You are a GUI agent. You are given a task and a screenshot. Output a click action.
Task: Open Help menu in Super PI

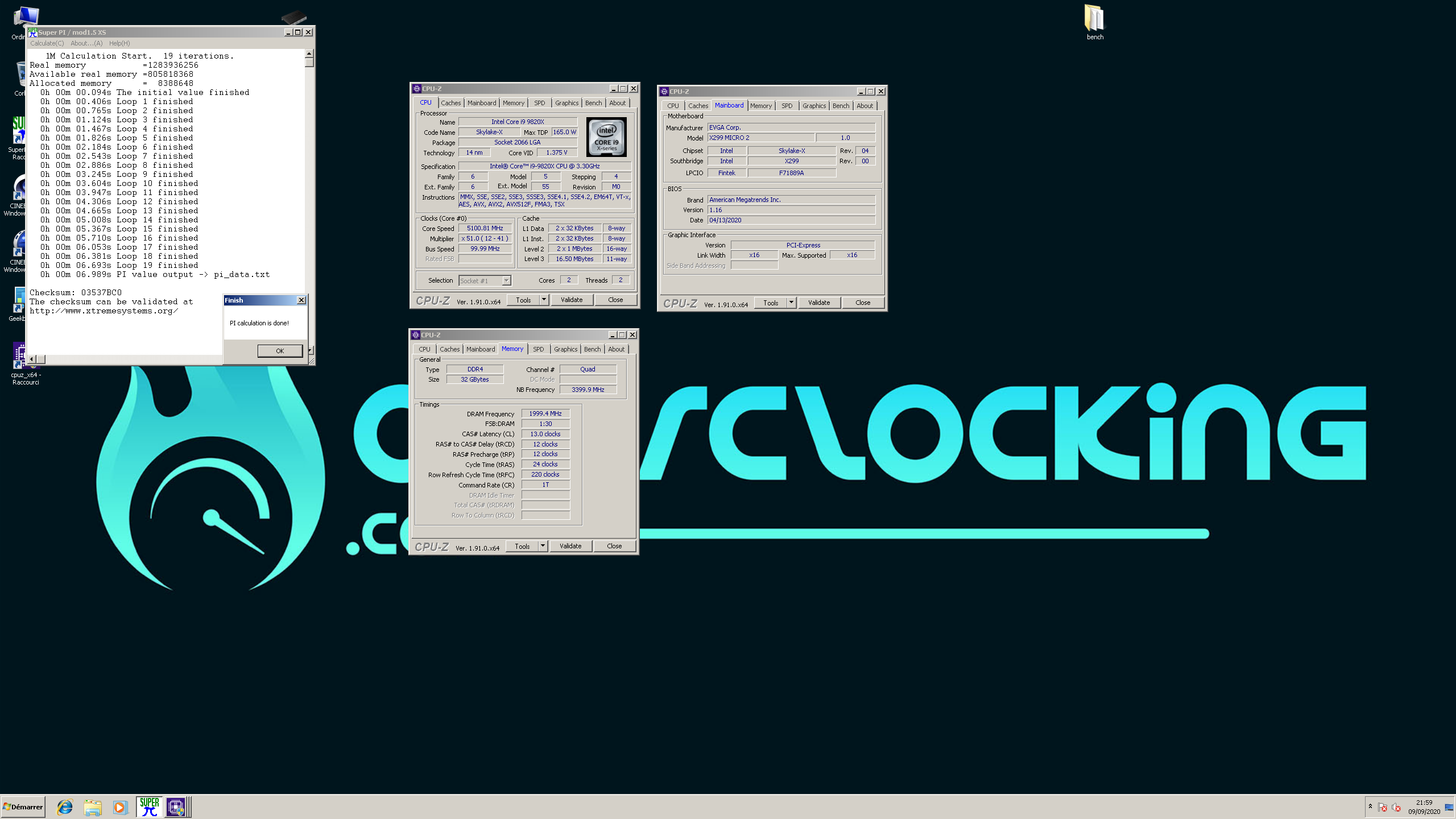tap(119, 43)
